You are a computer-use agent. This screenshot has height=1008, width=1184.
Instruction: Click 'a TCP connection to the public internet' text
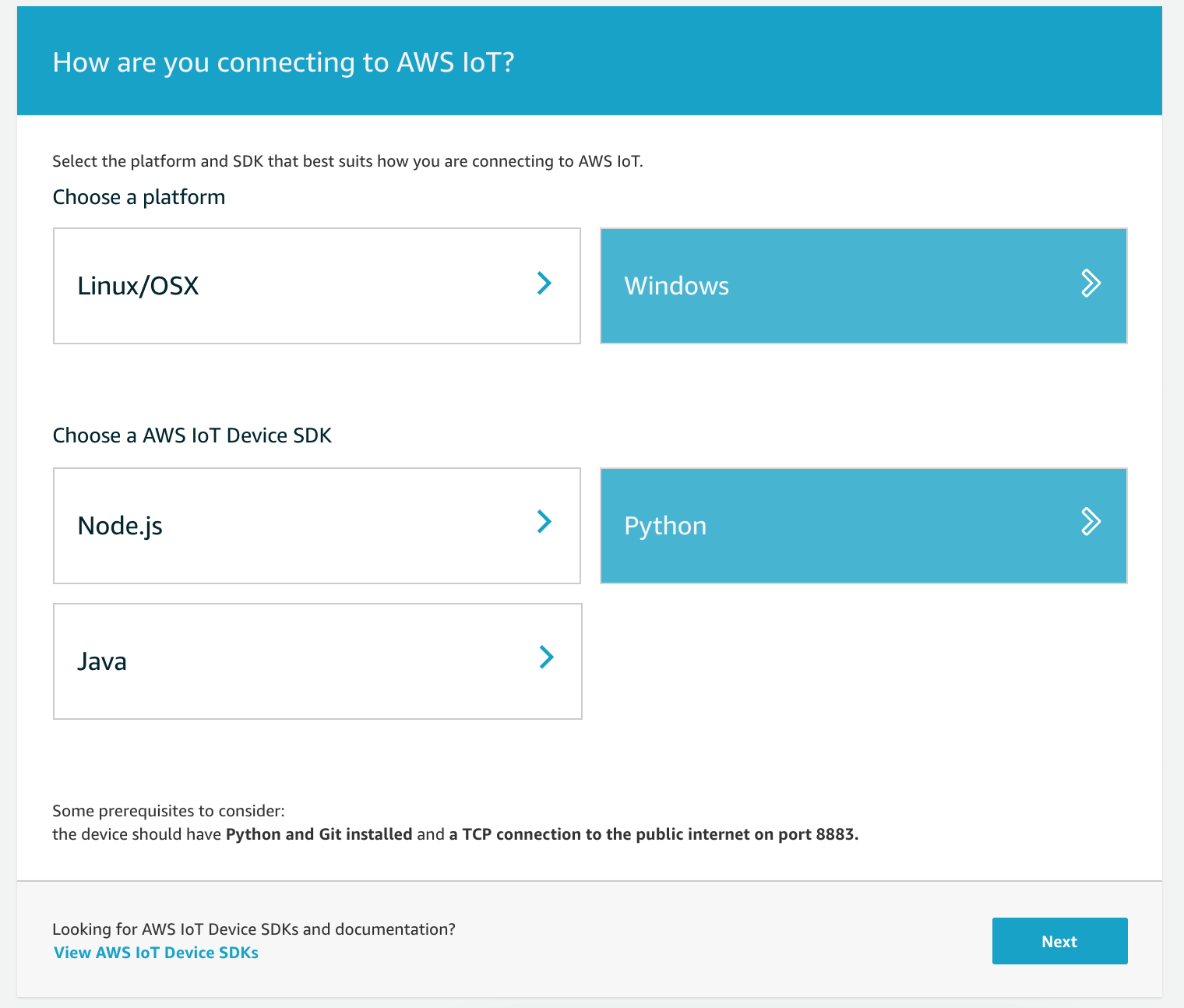point(600,834)
